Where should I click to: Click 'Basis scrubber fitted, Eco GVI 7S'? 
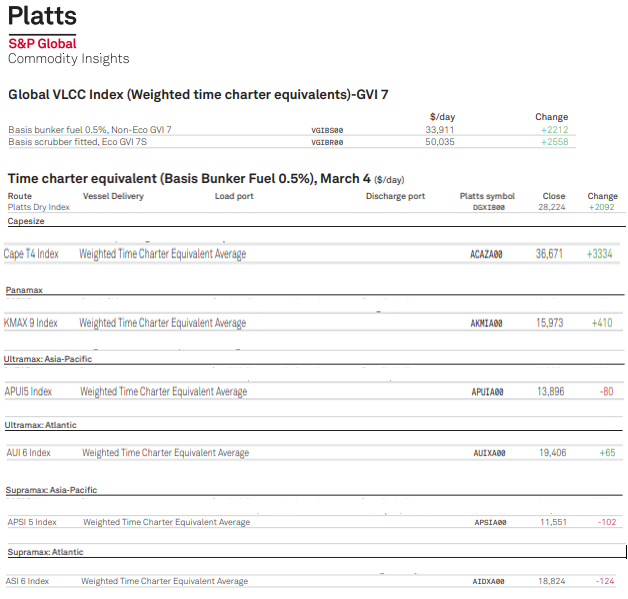tap(77, 142)
